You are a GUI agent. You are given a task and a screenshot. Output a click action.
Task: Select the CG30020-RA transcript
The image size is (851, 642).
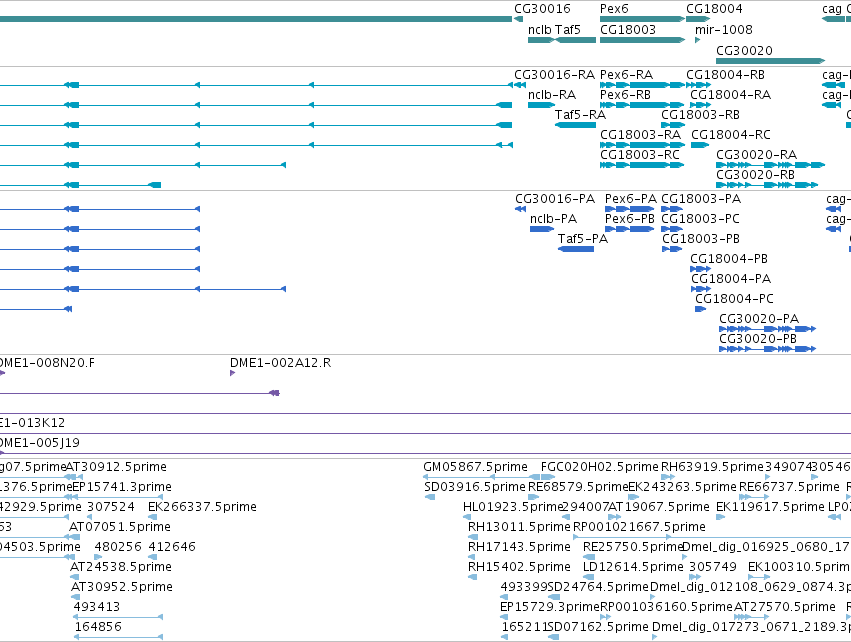click(x=771, y=165)
